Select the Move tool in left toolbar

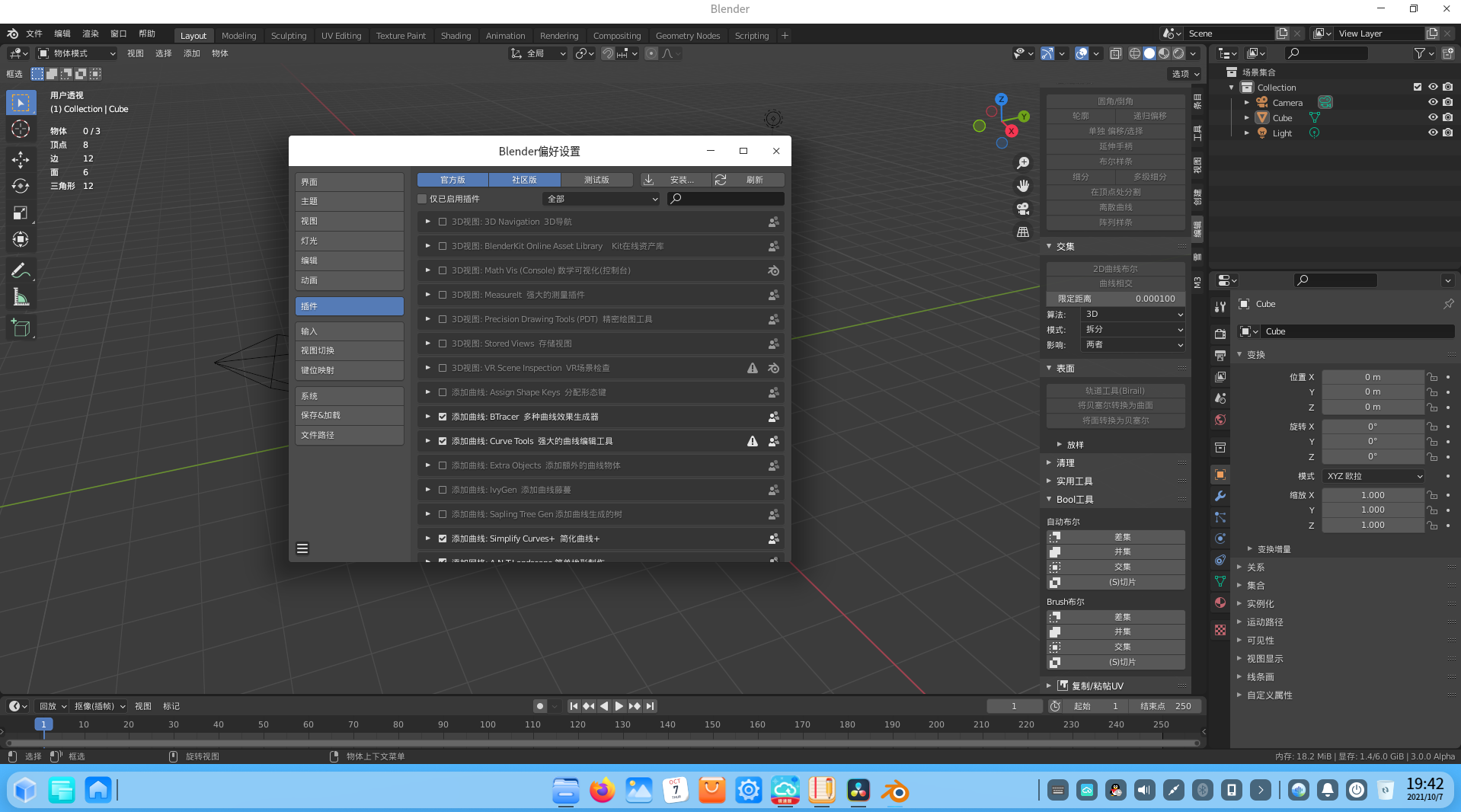coord(21,158)
